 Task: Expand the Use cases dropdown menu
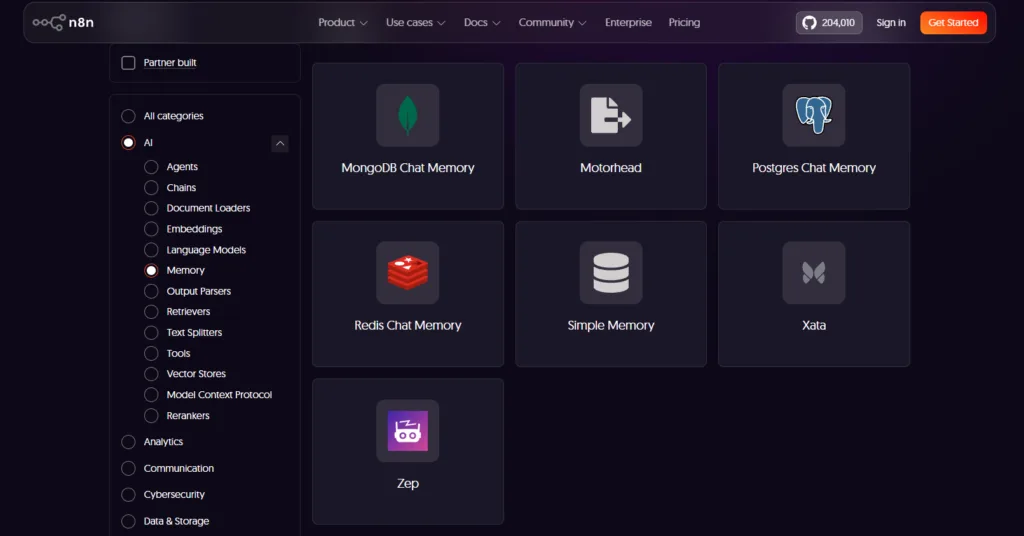(415, 23)
